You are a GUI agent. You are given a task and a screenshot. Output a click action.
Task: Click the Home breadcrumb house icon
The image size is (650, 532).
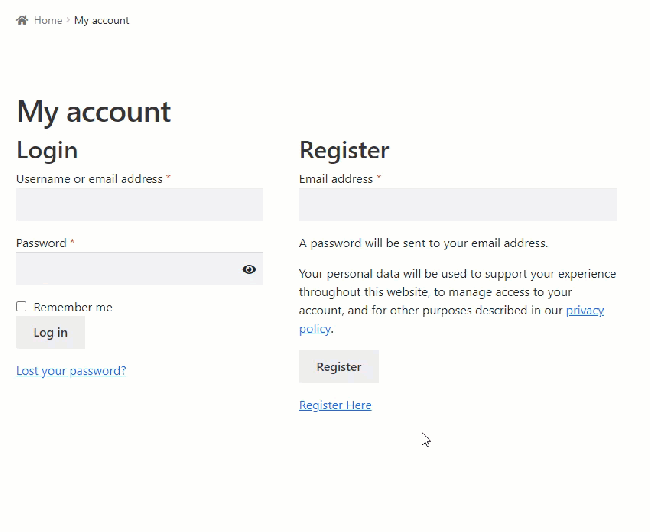click(x=22, y=20)
